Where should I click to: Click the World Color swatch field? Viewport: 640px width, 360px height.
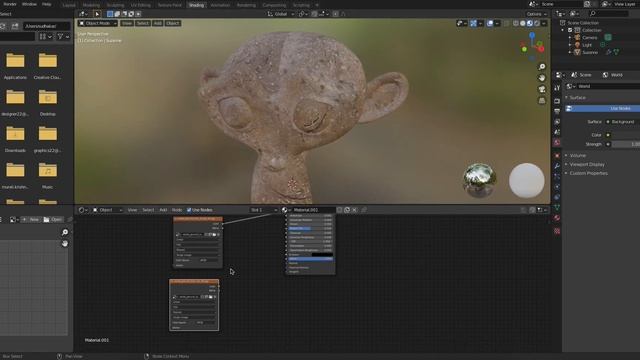625,135
